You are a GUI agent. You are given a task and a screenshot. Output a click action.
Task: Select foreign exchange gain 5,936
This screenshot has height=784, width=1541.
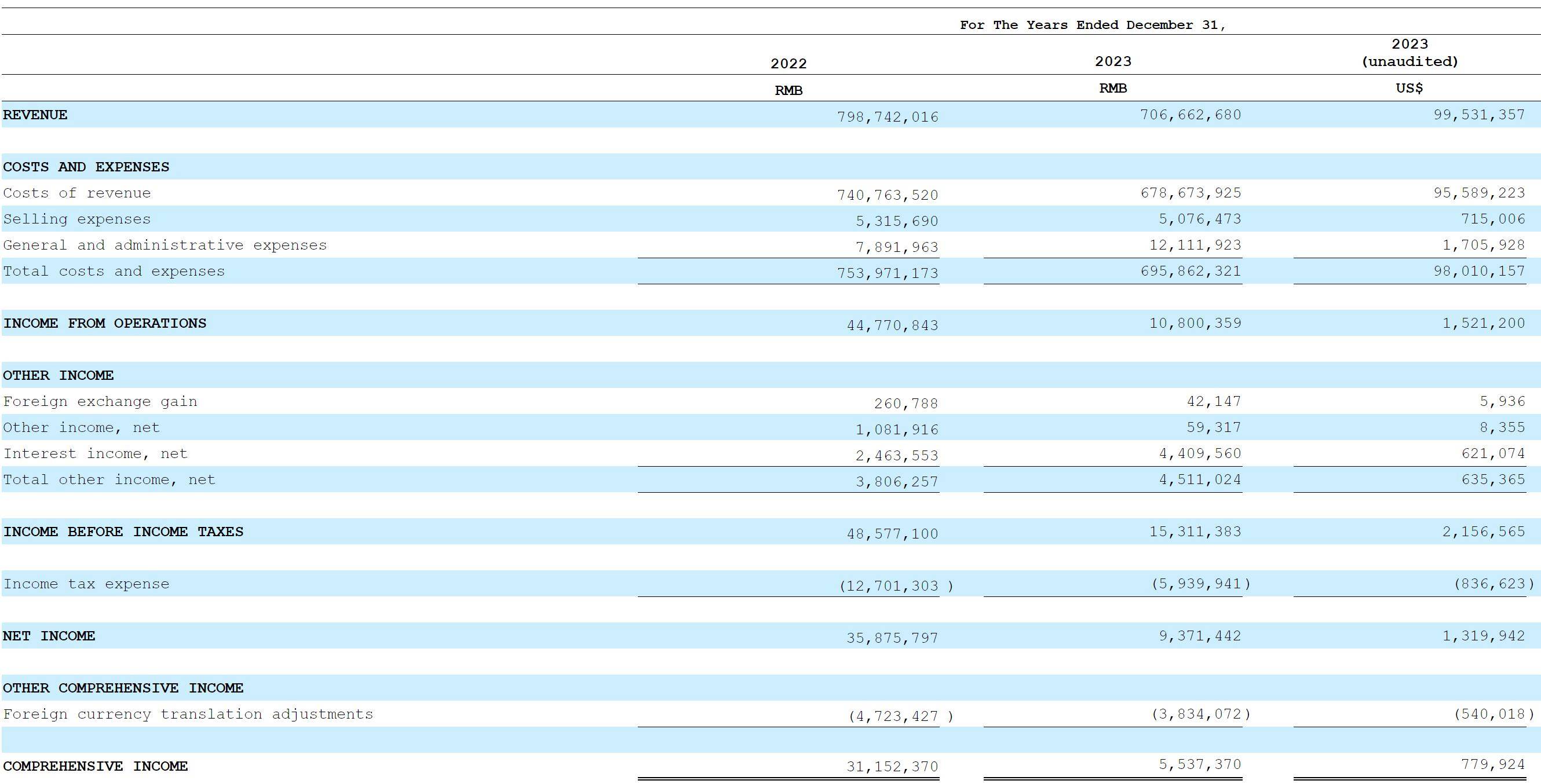1503,402
